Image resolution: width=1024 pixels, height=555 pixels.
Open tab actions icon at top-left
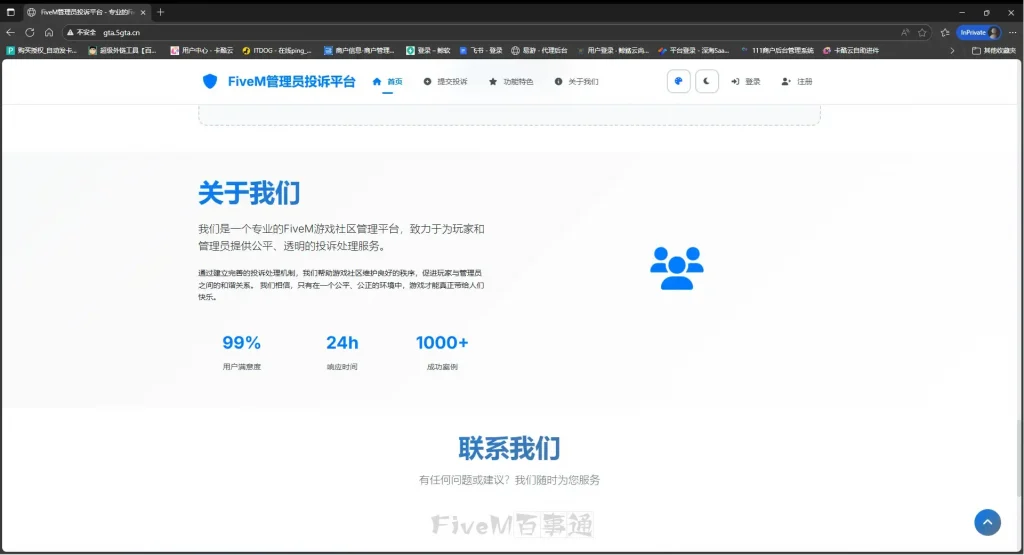coord(10,12)
